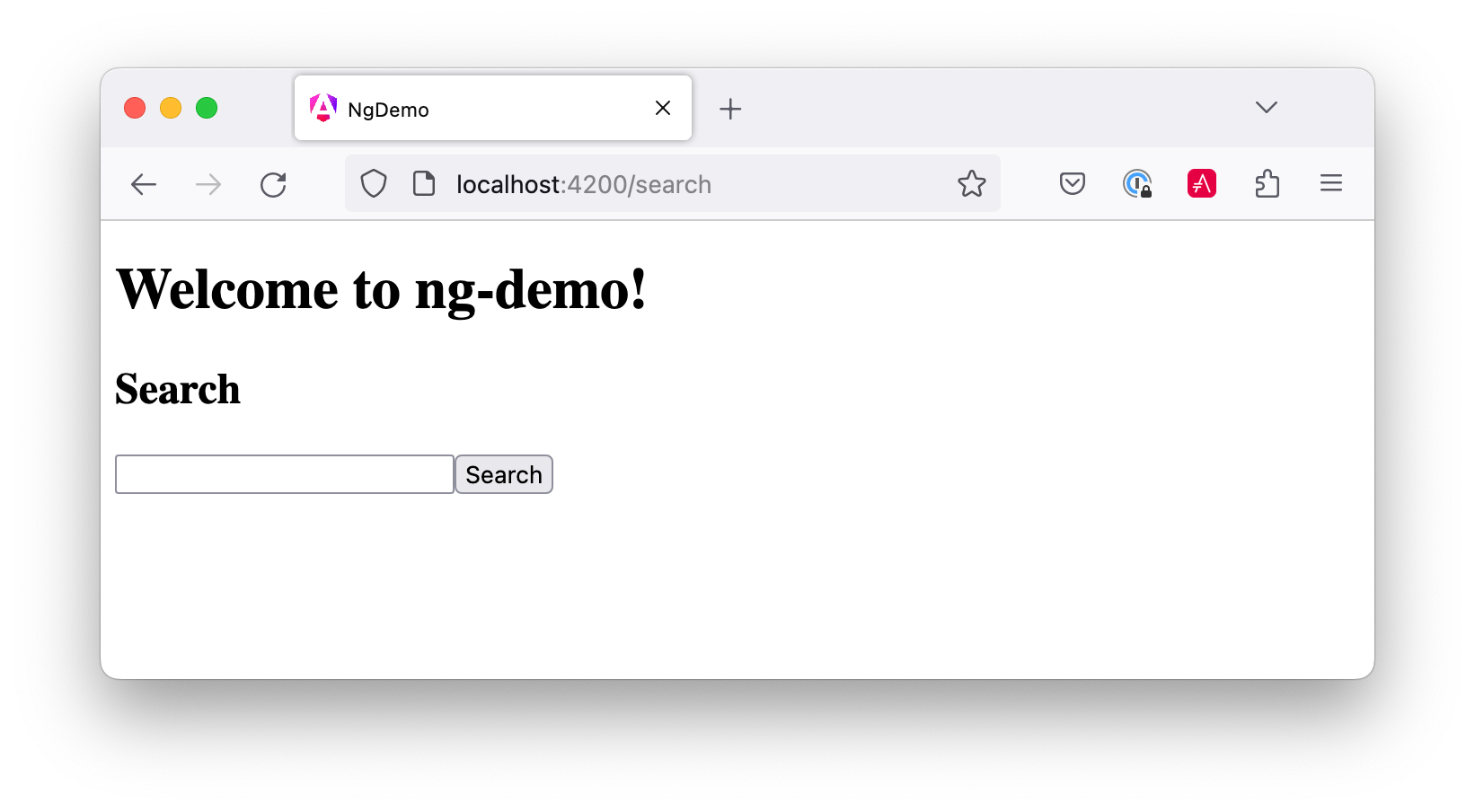Bookmark this page with the star
Screen dimensions: 1475x812
tap(972, 184)
